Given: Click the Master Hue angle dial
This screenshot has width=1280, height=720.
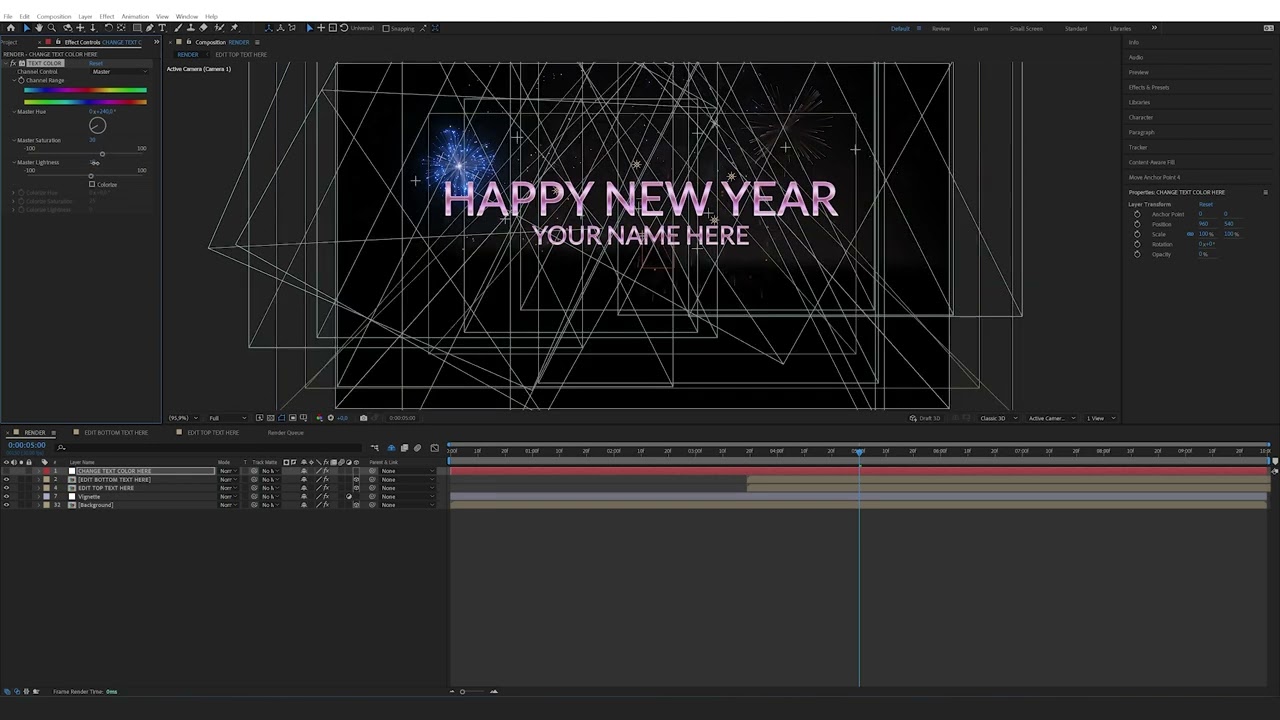Looking at the screenshot, I should [97, 126].
